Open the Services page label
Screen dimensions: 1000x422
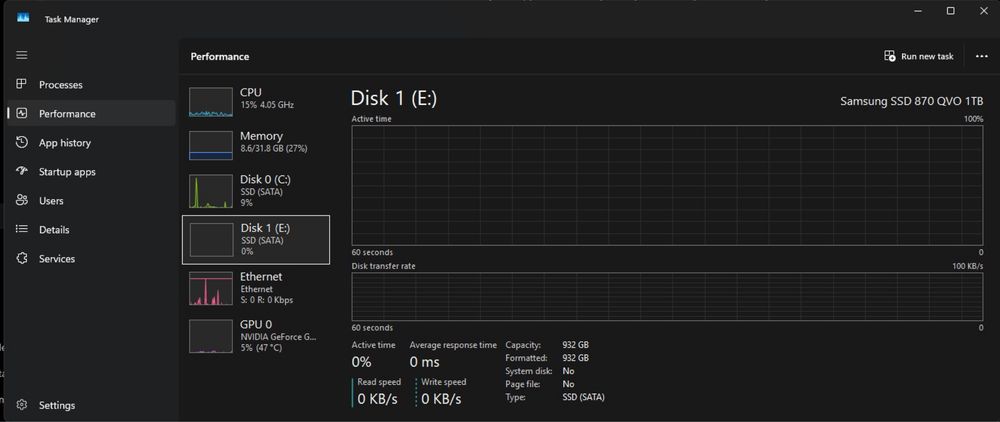(57, 259)
